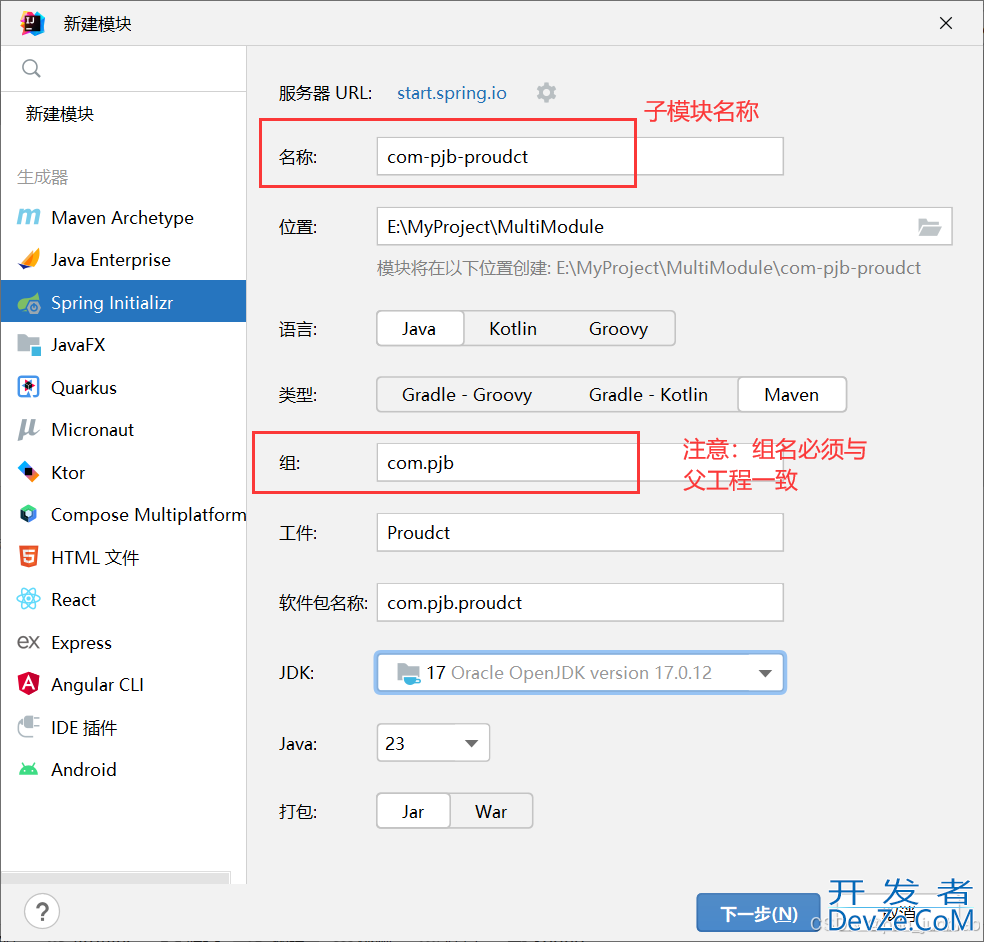Click the sidebar search field
This screenshot has width=984, height=942.
(124, 68)
